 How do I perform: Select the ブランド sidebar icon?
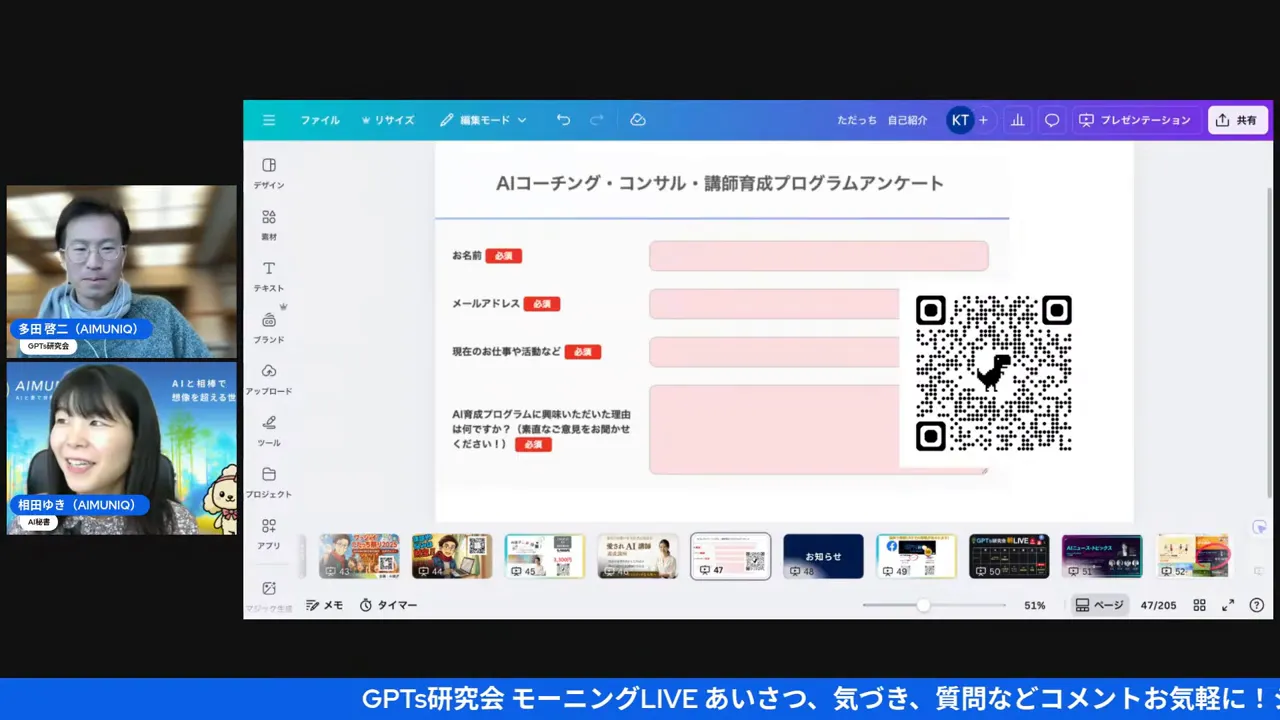(268, 325)
